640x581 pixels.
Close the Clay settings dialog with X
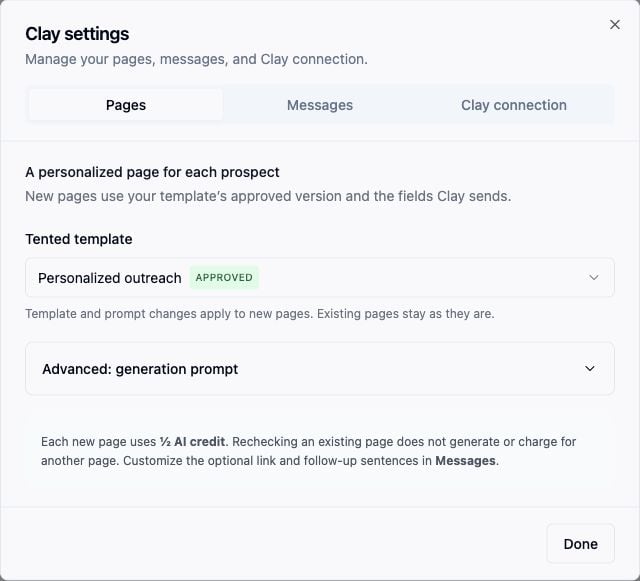615,24
